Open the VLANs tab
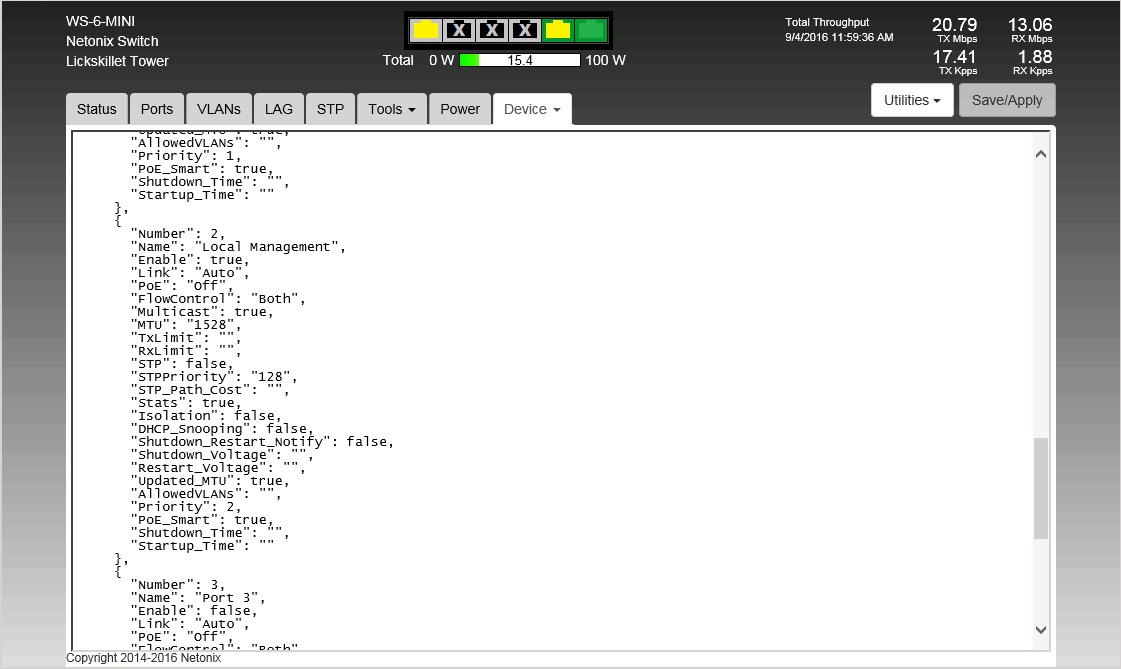This screenshot has height=669, width=1121. (219, 109)
